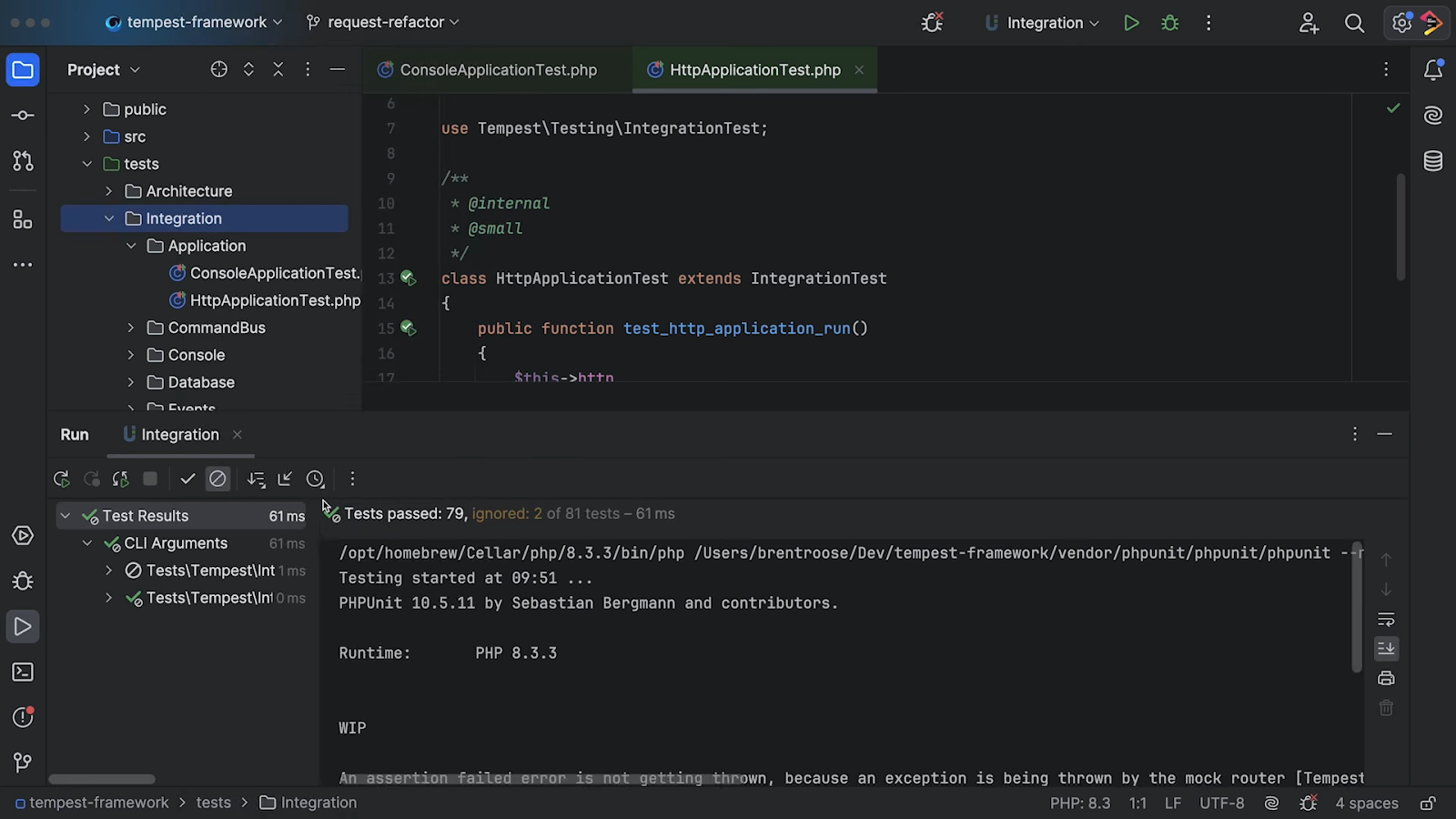Click tempest-framework breadcrumb

click(92, 803)
